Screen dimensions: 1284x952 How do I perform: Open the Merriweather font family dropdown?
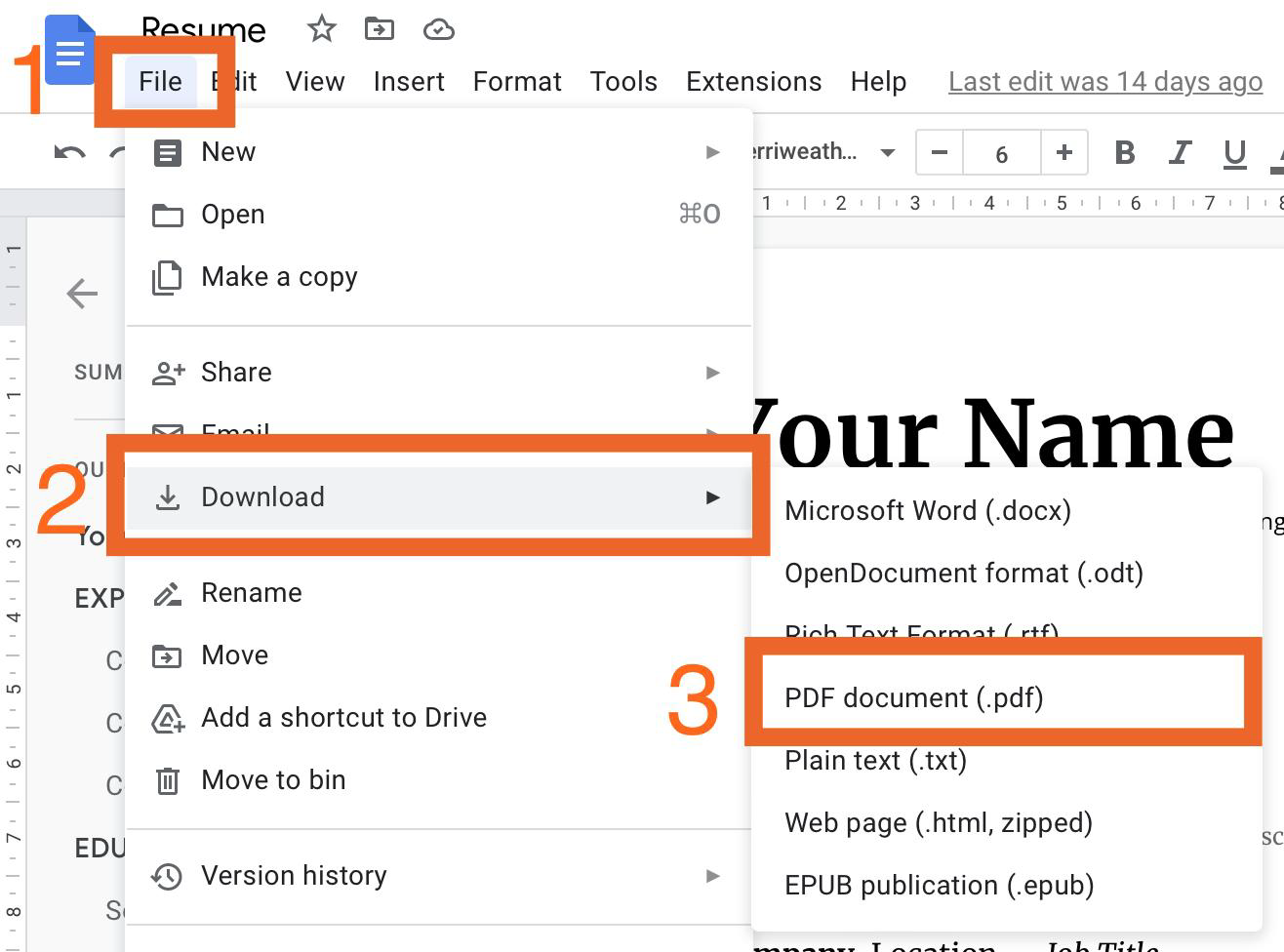tap(824, 152)
